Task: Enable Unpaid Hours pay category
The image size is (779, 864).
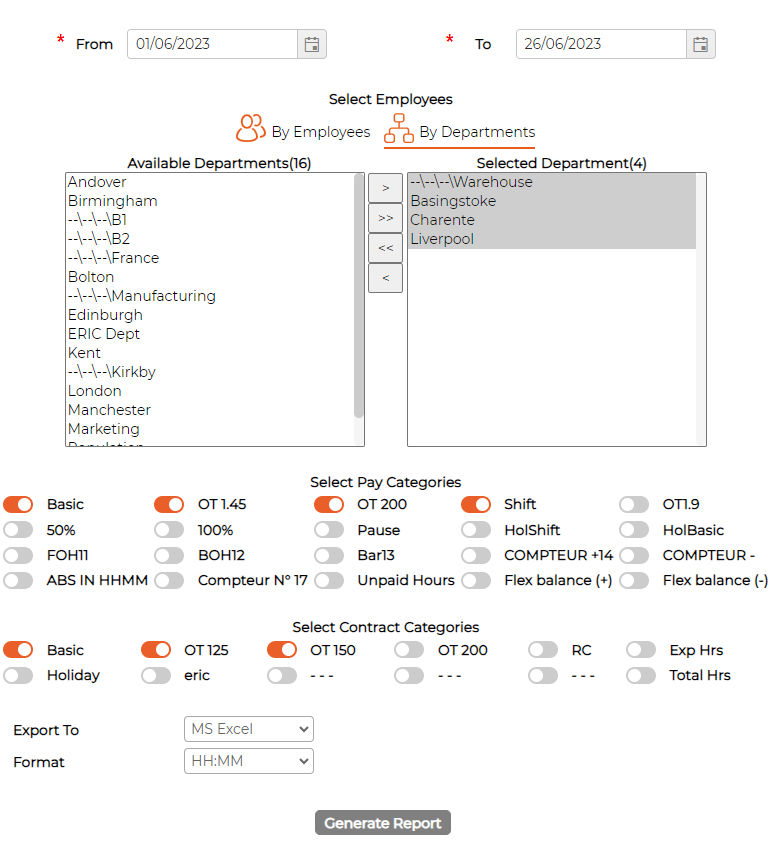Action: (329, 580)
